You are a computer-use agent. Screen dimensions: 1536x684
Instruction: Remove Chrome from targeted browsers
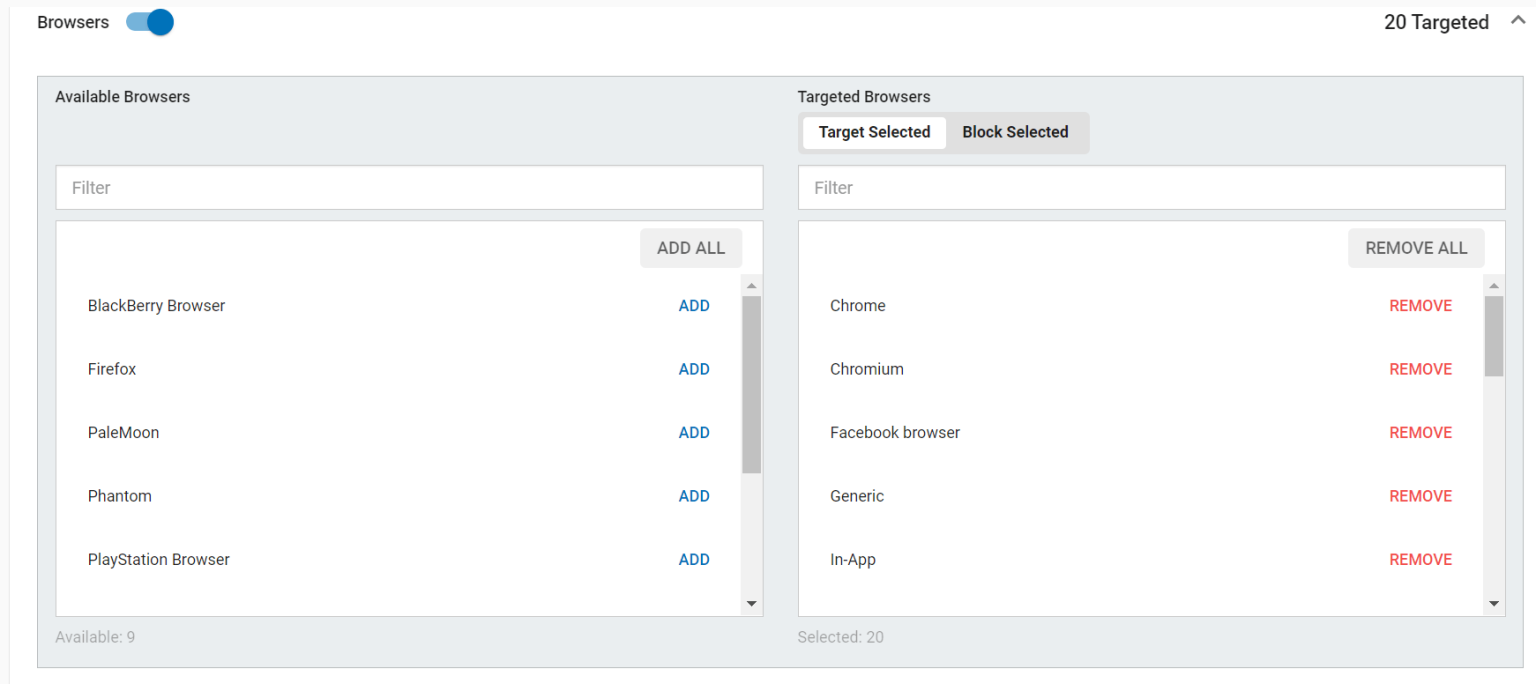[1420, 306]
